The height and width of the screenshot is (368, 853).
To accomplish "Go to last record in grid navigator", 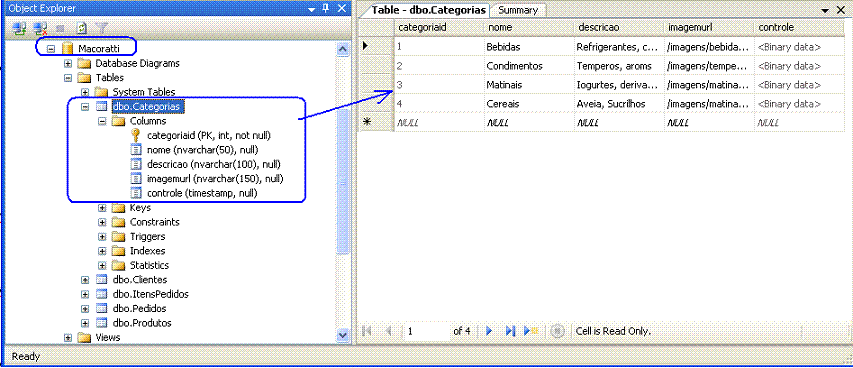I will pos(510,331).
